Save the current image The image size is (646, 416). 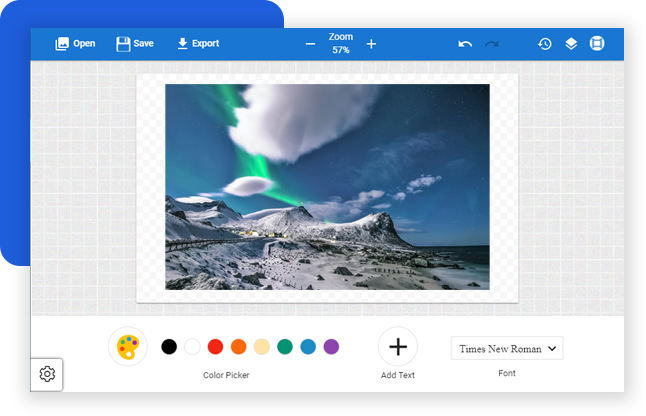135,44
